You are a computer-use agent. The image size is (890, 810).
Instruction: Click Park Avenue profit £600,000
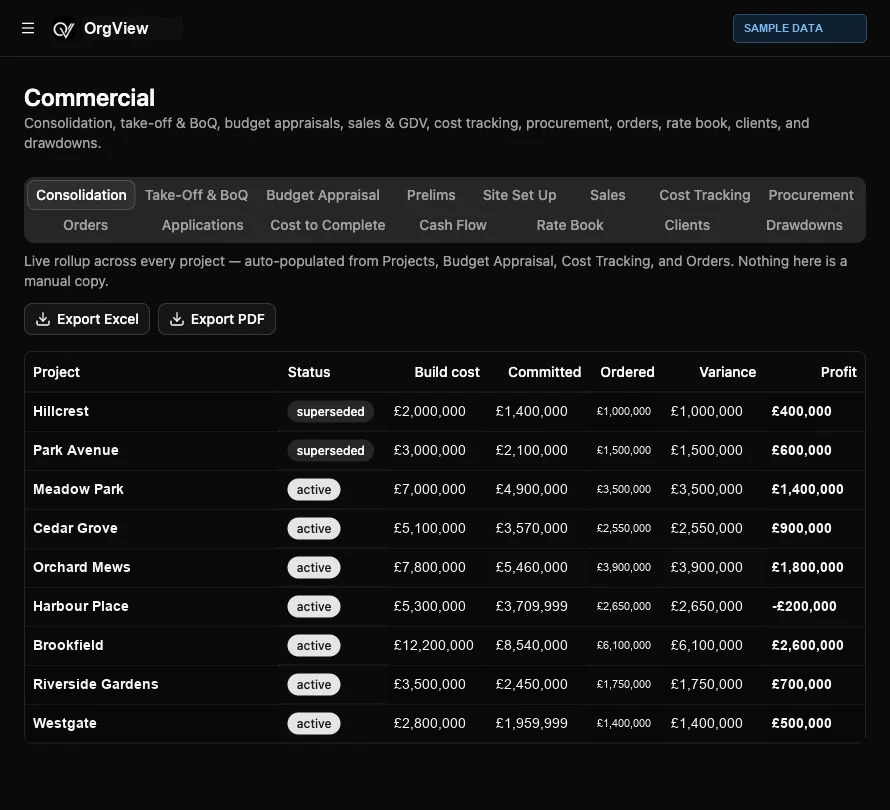801,451
